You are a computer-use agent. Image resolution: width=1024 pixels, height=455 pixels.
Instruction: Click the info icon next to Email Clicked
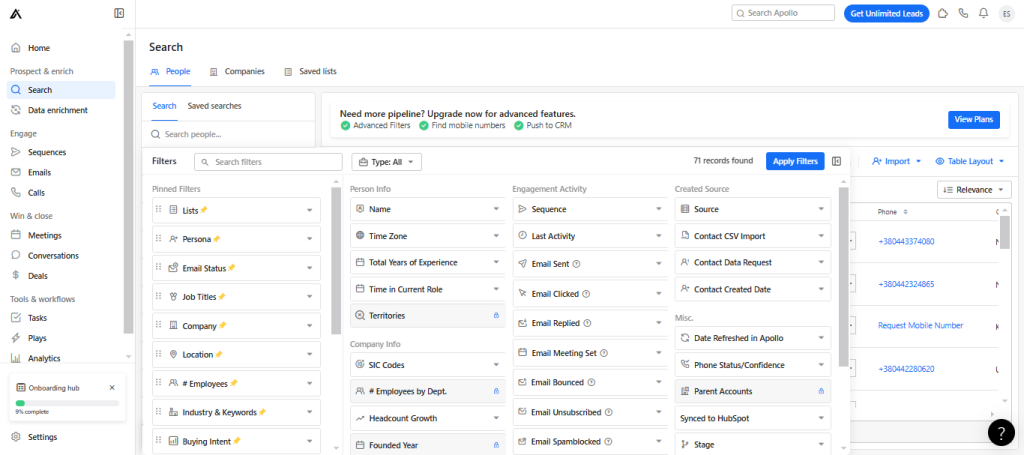click(x=586, y=294)
